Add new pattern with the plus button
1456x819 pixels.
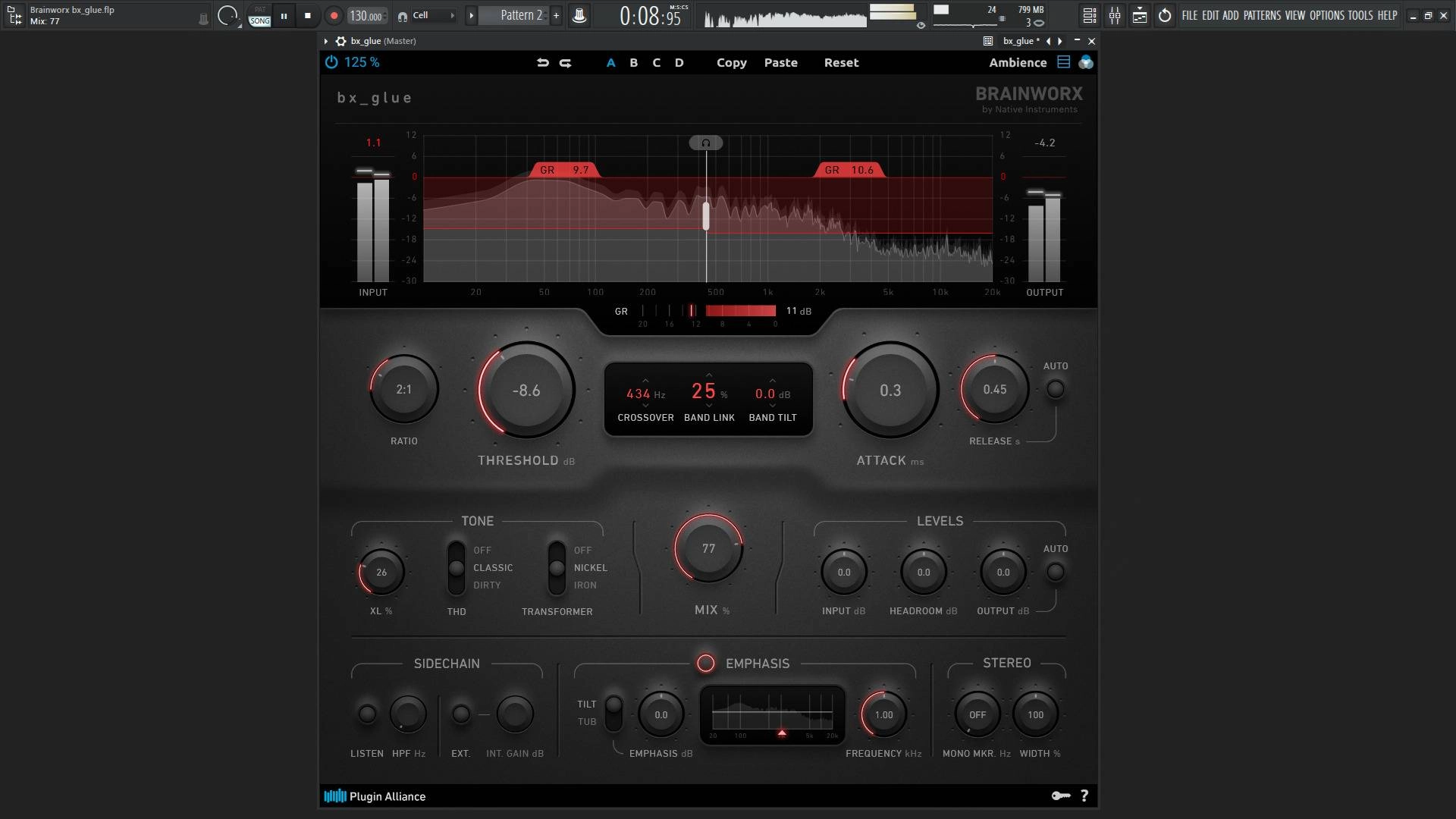point(556,15)
